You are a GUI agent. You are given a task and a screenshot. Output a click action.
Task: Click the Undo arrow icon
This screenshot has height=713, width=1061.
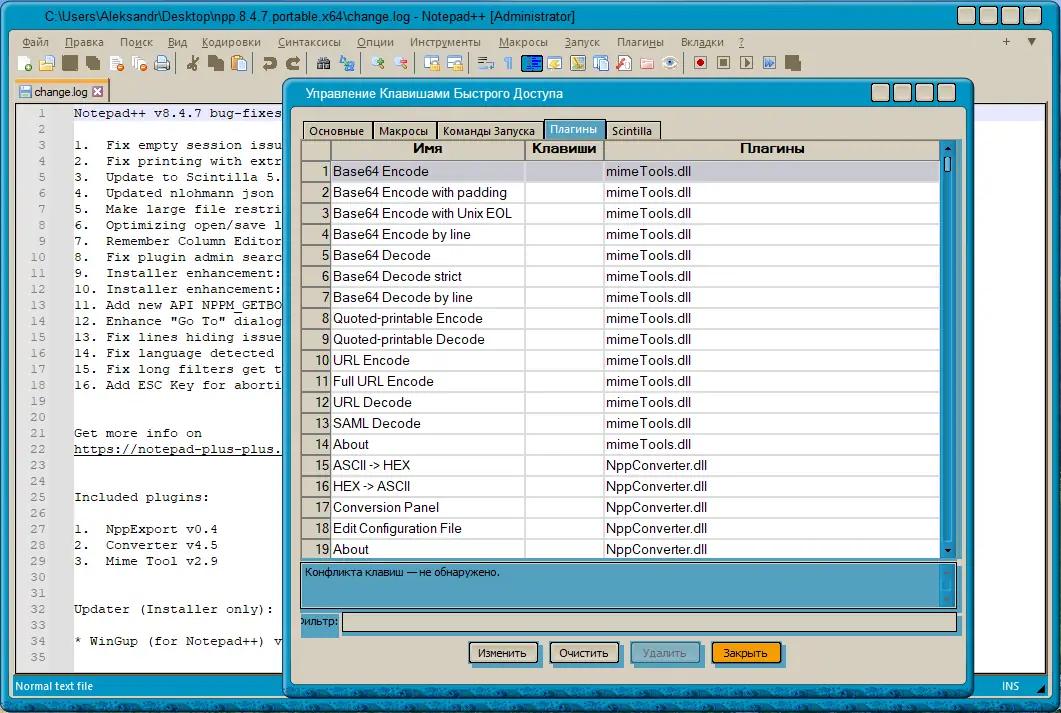[269, 63]
